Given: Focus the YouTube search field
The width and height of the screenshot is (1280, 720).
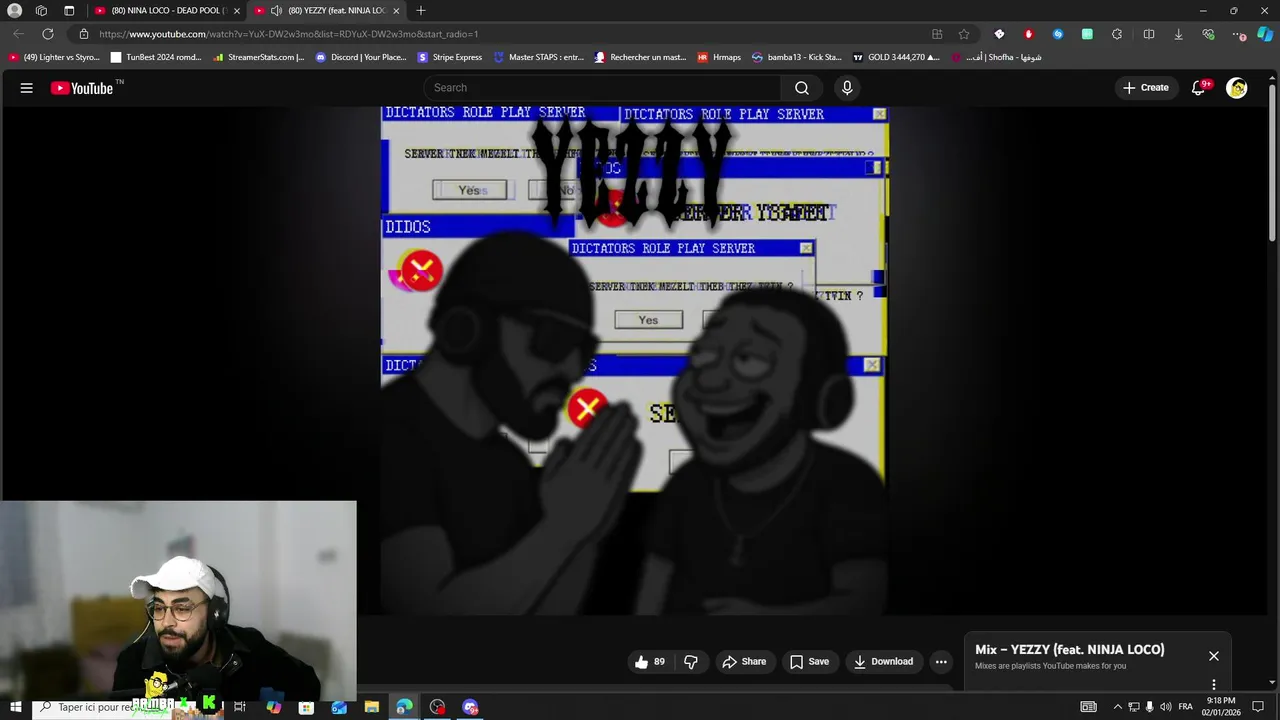Looking at the screenshot, I should pos(603,88).
